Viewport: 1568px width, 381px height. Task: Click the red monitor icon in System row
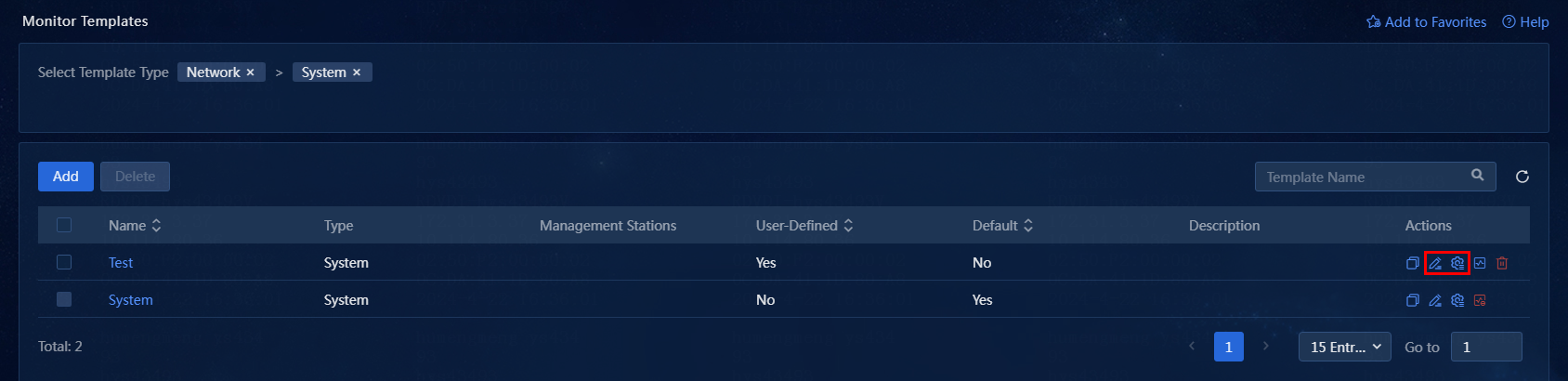coord(1480,300)
